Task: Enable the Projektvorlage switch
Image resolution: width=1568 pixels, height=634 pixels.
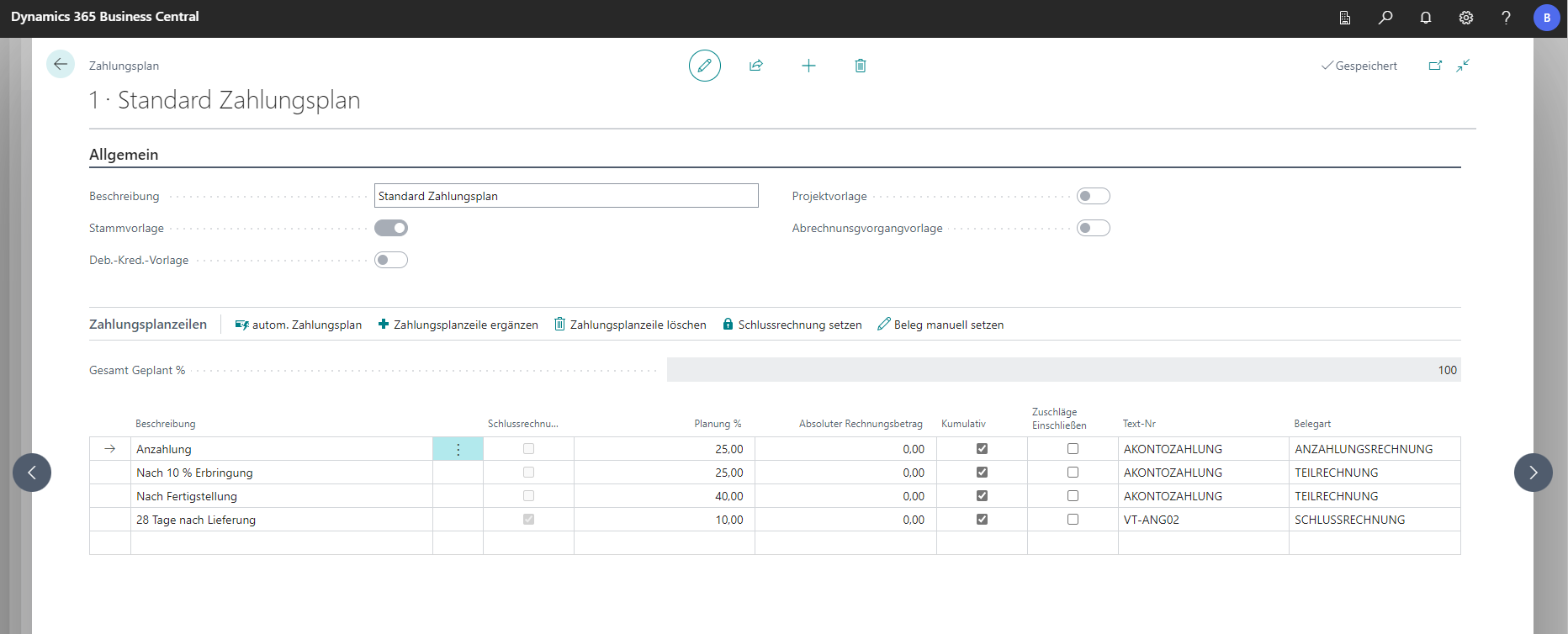Action: tap(1093, 196)
